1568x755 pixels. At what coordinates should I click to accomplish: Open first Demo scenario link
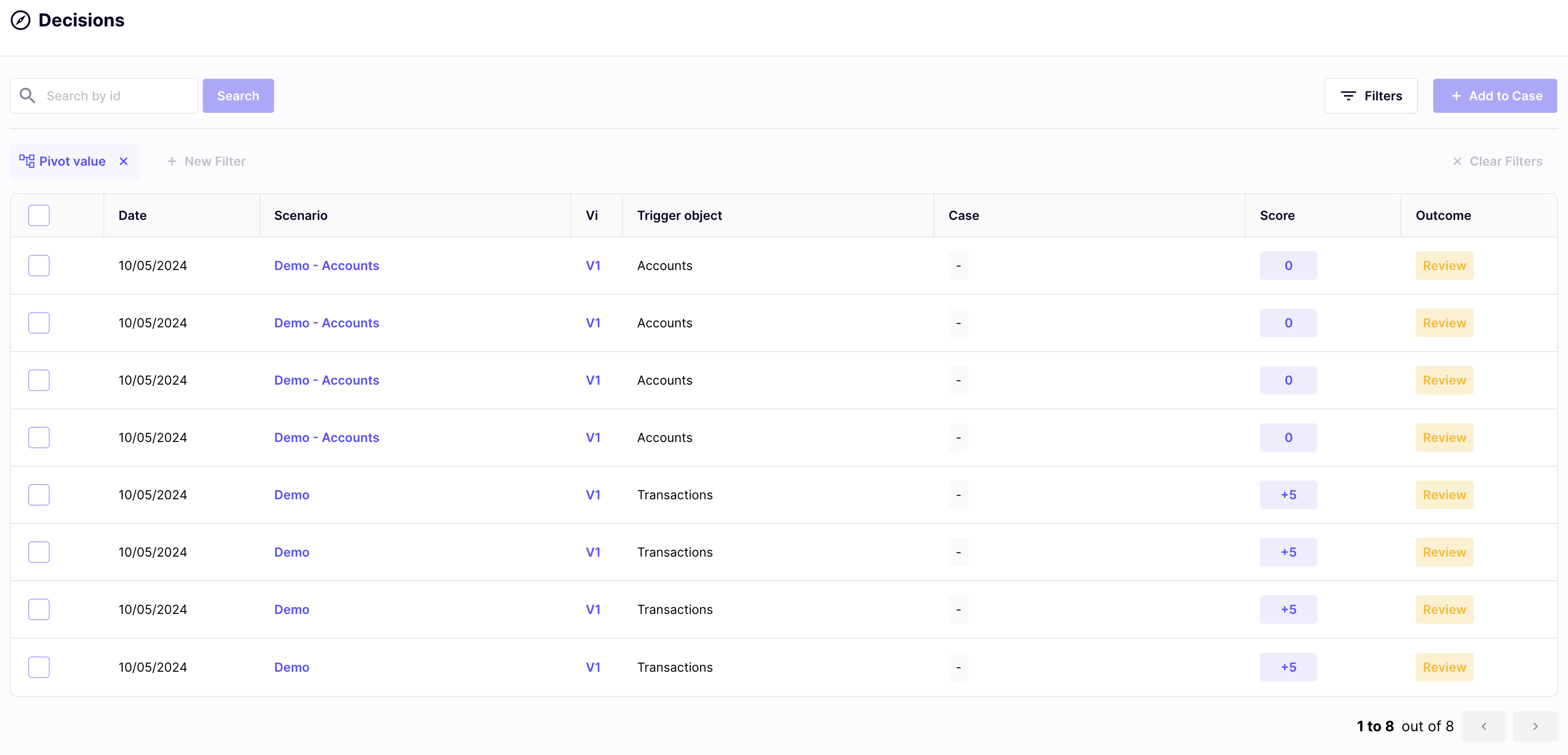[x=291, y=494]
